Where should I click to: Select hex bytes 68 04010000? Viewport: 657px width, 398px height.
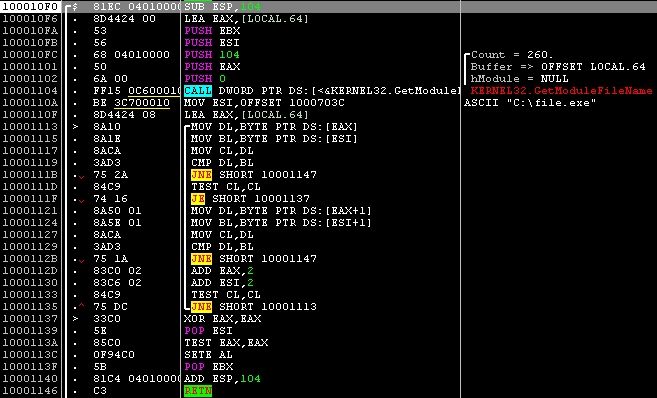pyautogui.click(x=132, y=55)
